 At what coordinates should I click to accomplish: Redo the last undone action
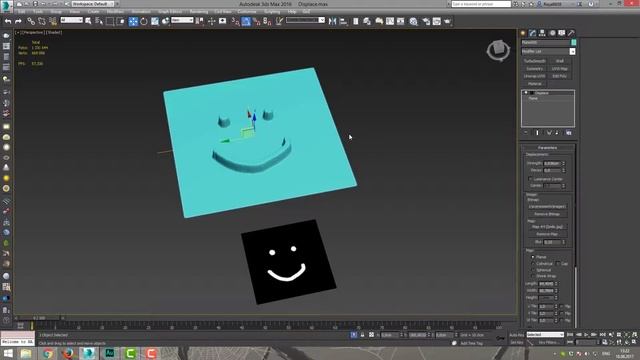click(x=18, y=21)
